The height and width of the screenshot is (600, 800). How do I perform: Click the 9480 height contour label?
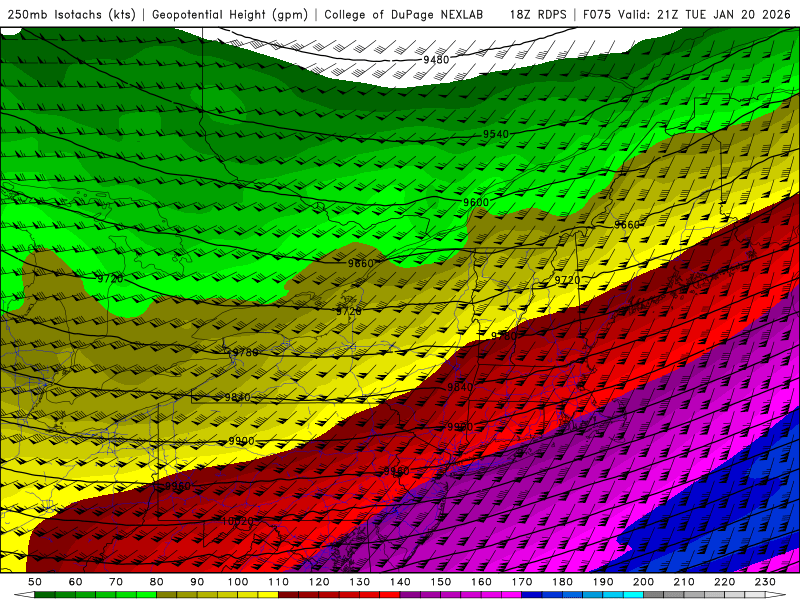[436, 60]
